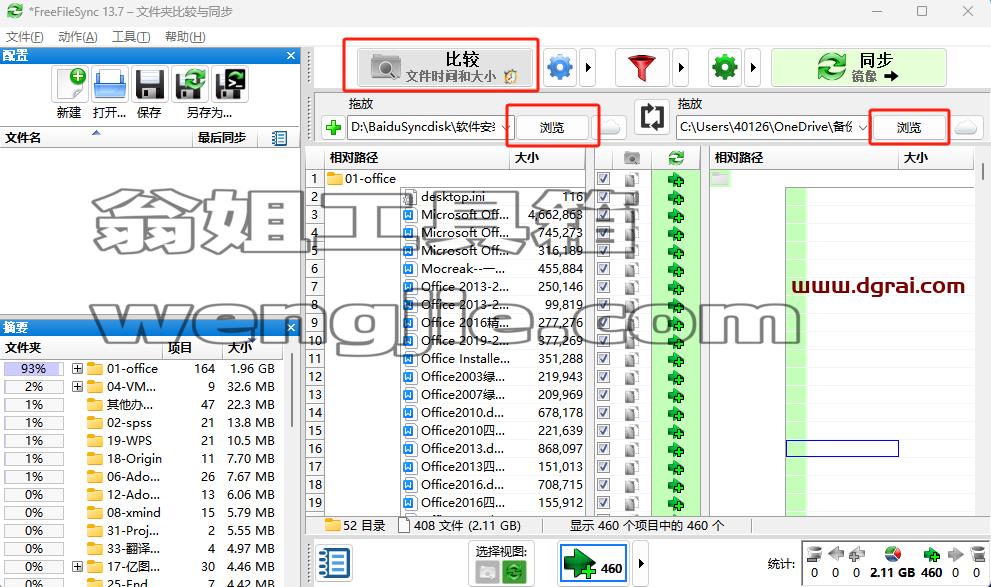Open comparison settings blue gear icon

(x=560, y=67)
